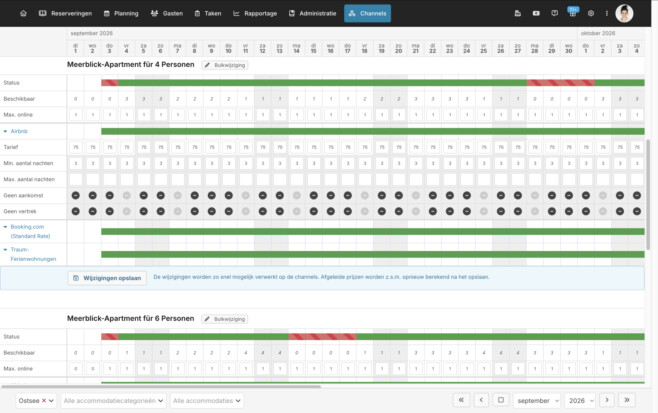Image resolution: width=658 pixels, height=413 pixels.
Task: Click the Traum-Ferienwohnungen green availability bar
Action: click(373, 254)
